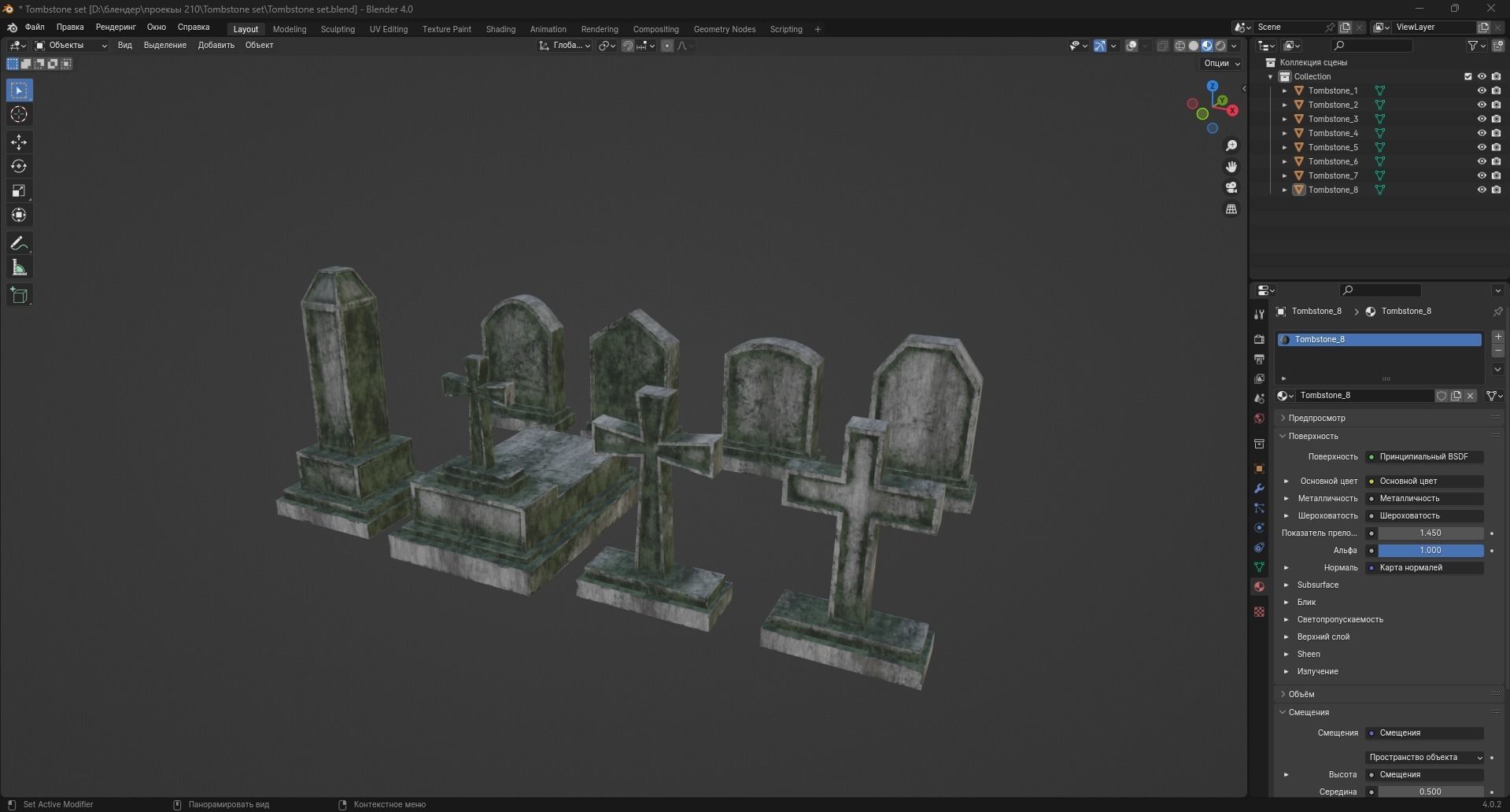Switch viewport to wireframe shading
Image resolution: width=1510 pixels, height=812 pixels.
pos(1180,46)
